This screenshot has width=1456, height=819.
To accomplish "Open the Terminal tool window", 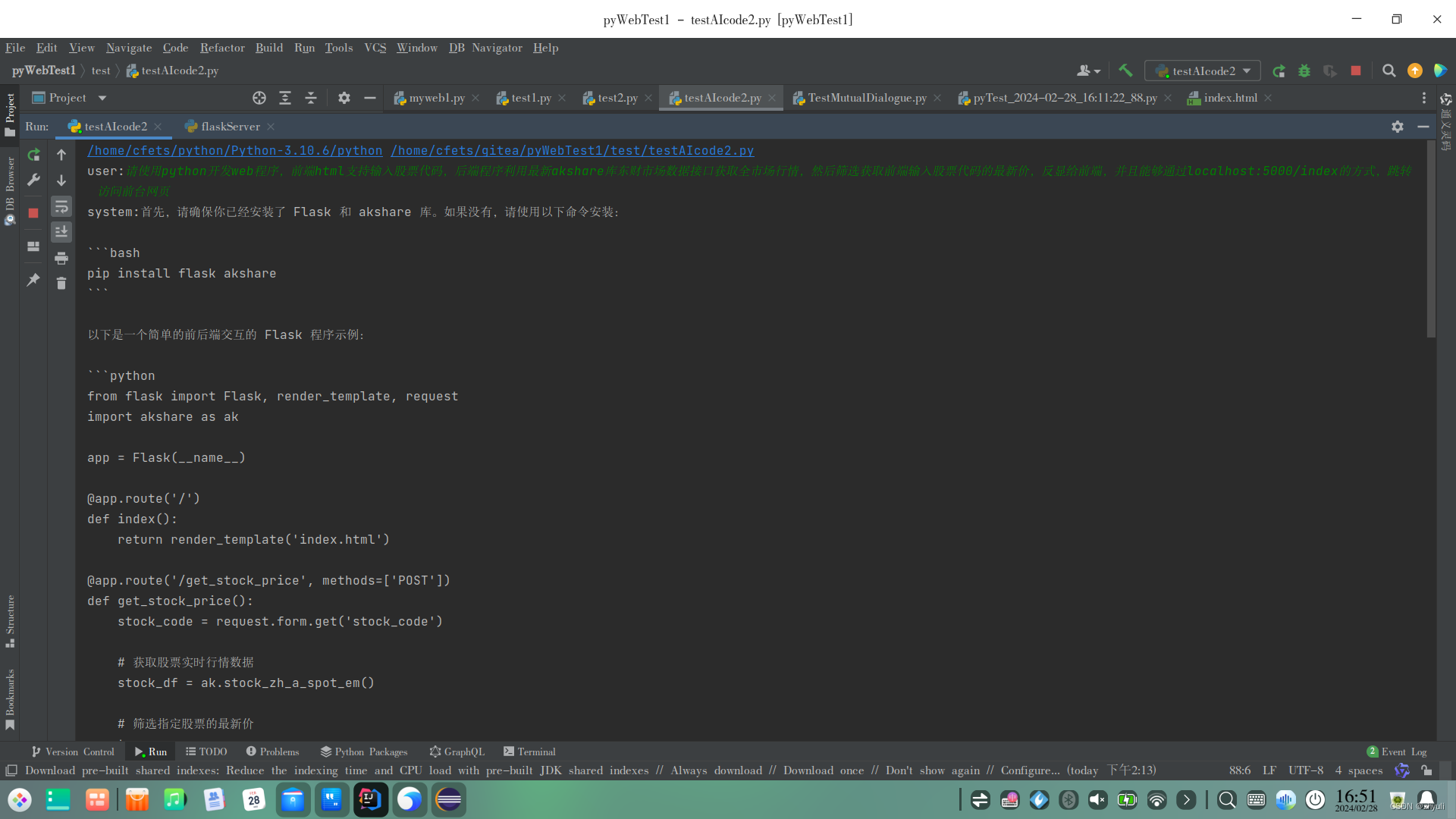I will pyautogui.click(x=529, y=752).
